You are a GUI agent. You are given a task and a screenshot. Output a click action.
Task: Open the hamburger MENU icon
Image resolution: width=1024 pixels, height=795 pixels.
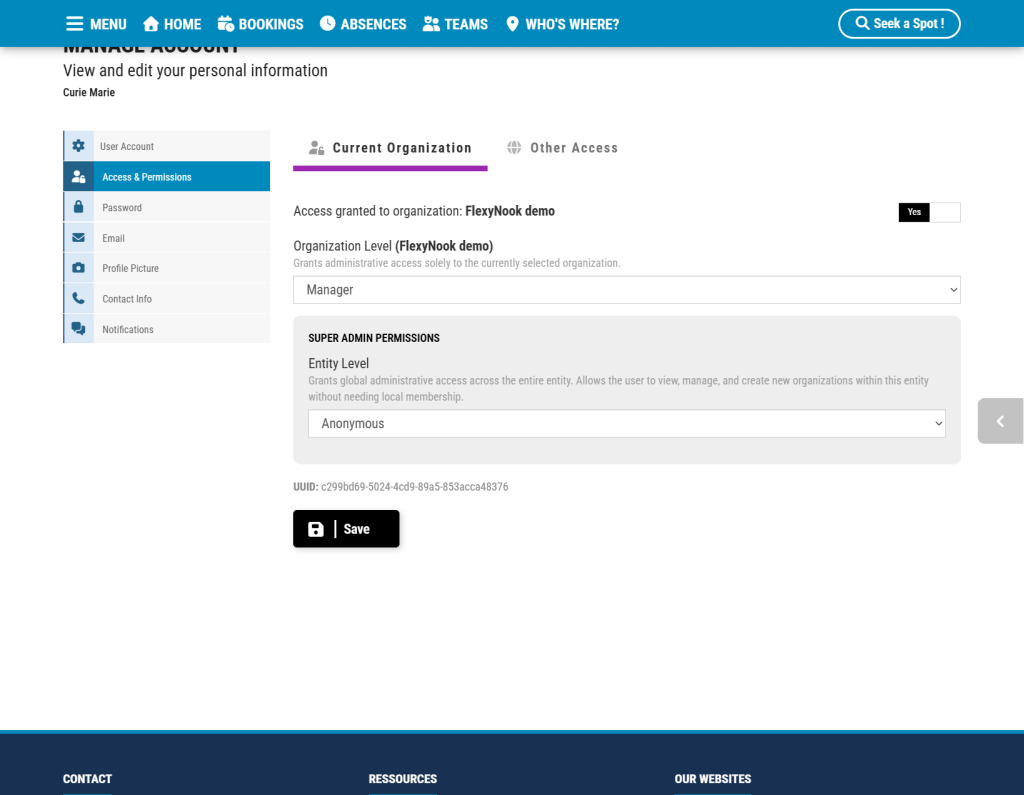pyautogui.click(x=74, y=24)
